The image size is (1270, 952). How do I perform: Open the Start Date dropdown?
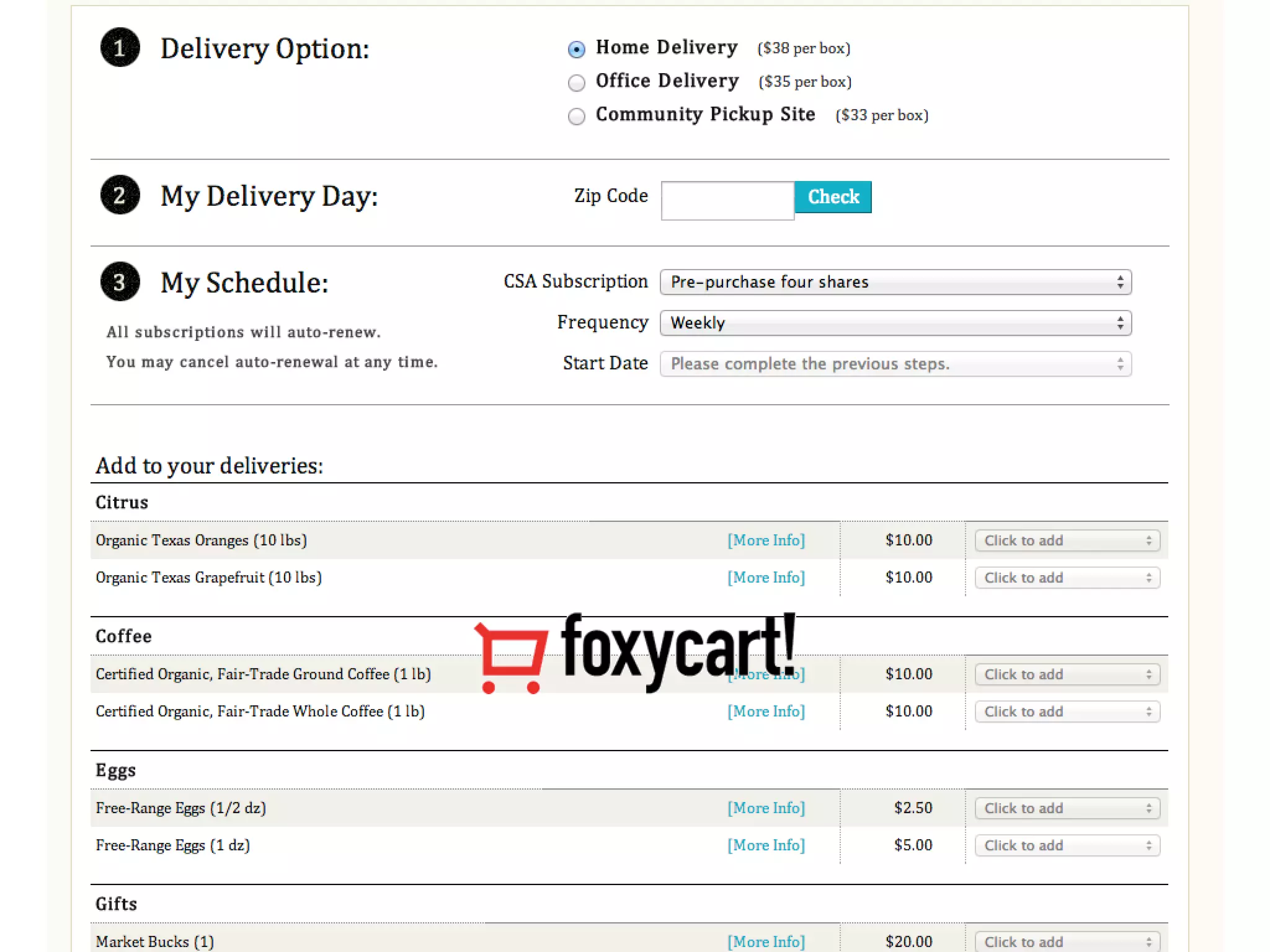[895, 364]
